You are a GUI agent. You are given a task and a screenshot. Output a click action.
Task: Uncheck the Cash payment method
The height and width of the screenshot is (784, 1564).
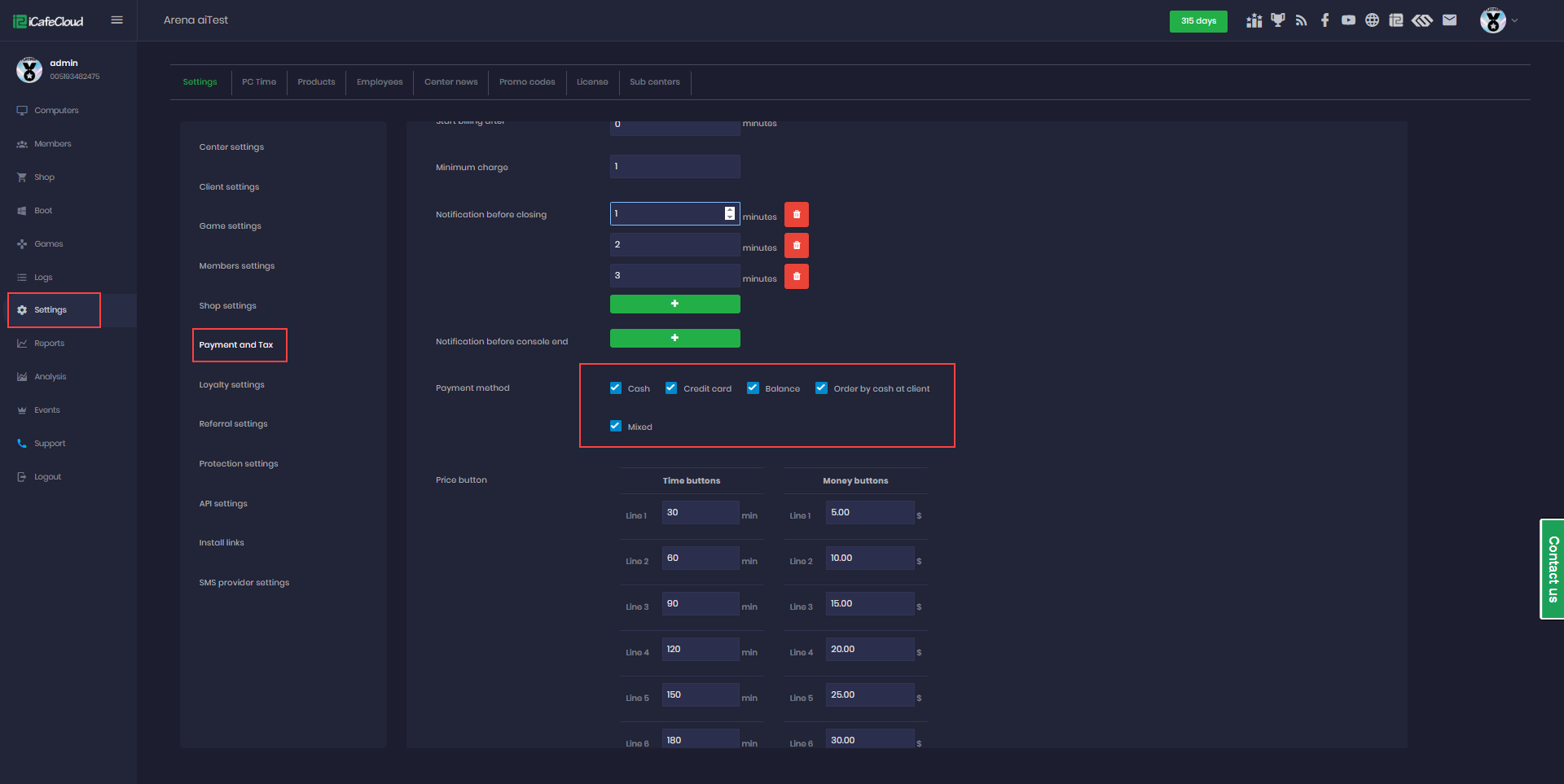pos(616,388)
